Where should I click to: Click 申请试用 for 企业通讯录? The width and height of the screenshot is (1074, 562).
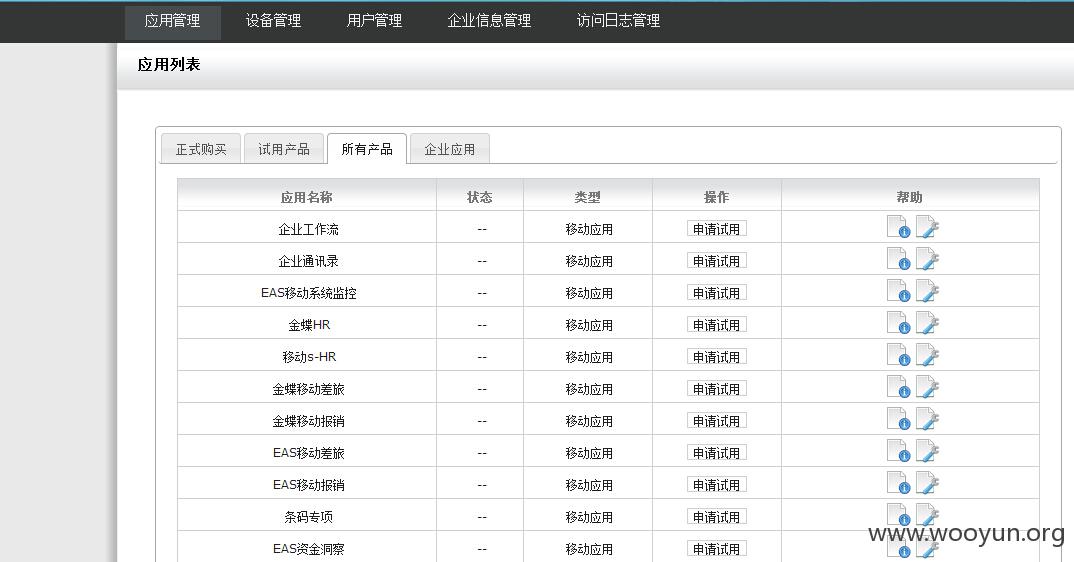(716, 261)
